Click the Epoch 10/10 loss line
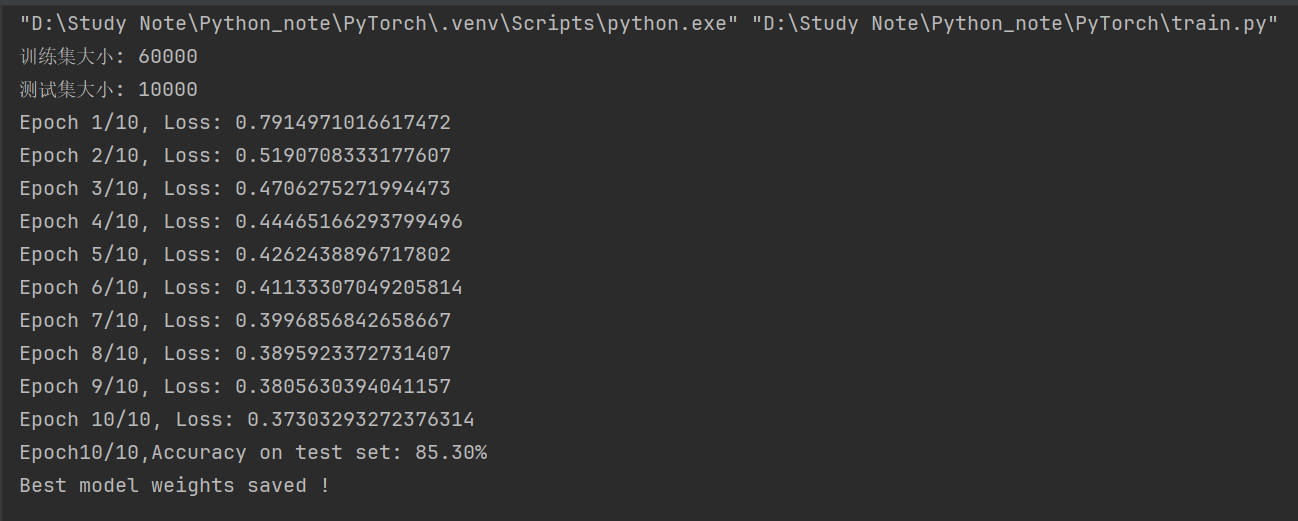 [x=247, y=420]
